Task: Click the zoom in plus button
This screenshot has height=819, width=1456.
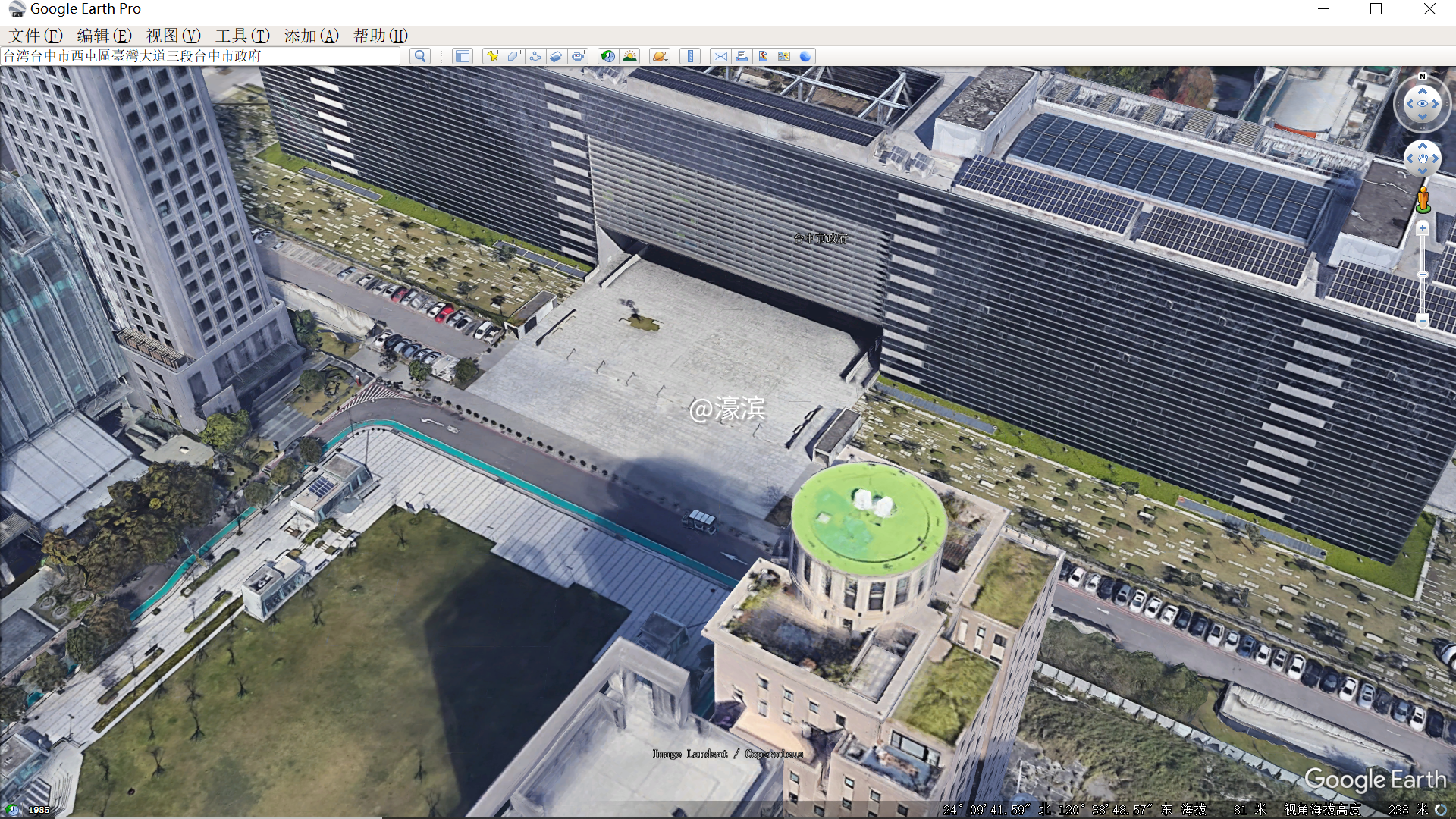Action: coord(1423,228)
